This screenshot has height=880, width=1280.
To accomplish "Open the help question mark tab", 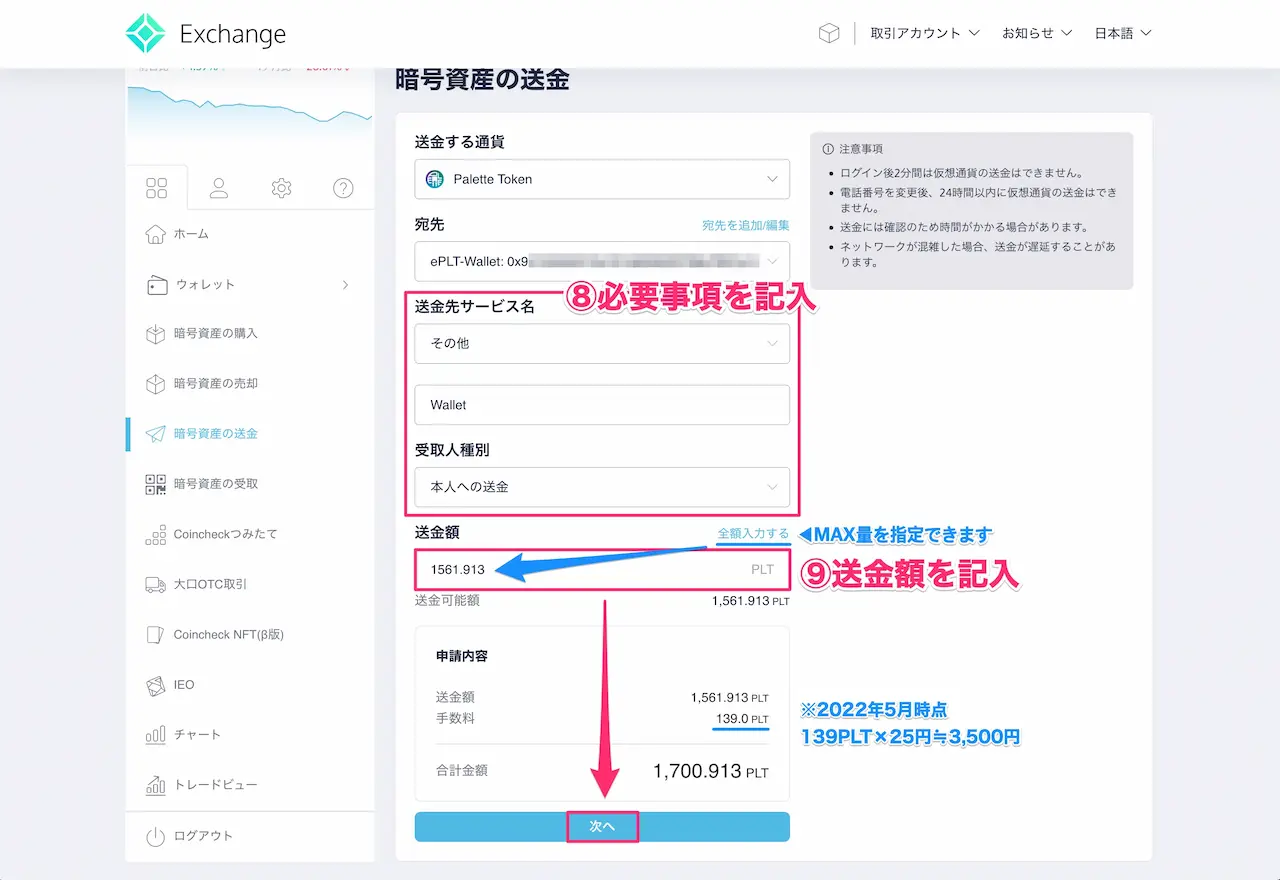I will 344,188.
